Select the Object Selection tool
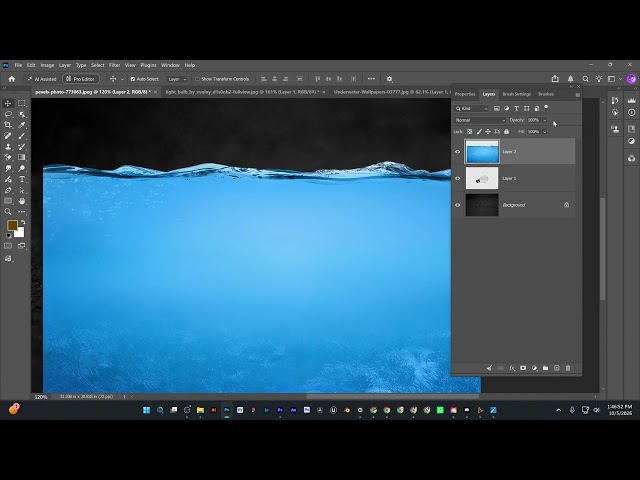The width and height of the screenshot is (640, 480). 22,114
